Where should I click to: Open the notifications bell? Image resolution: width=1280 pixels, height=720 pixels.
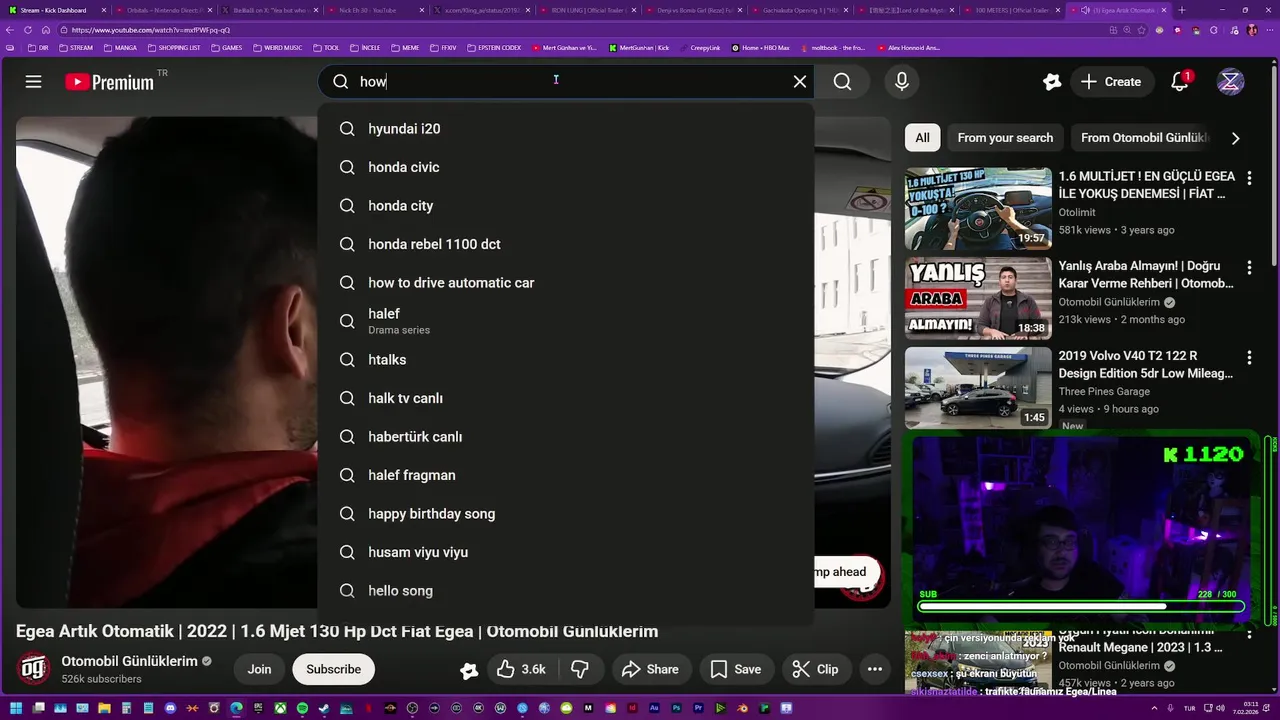pyautogui.click(x=1180, y=82)
